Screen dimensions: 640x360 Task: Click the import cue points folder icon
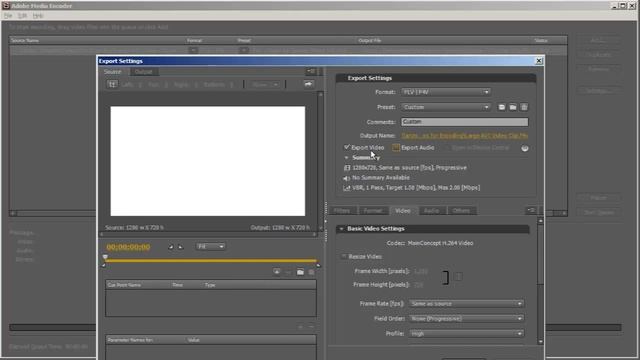click(300, 272)
